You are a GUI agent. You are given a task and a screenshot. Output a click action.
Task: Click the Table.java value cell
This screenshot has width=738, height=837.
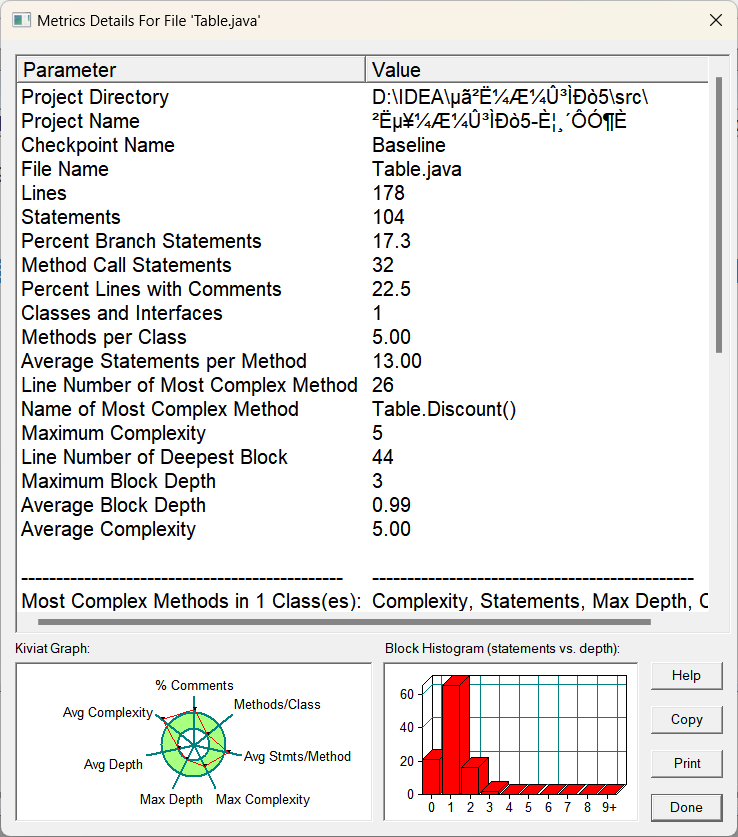pos(417,169)
